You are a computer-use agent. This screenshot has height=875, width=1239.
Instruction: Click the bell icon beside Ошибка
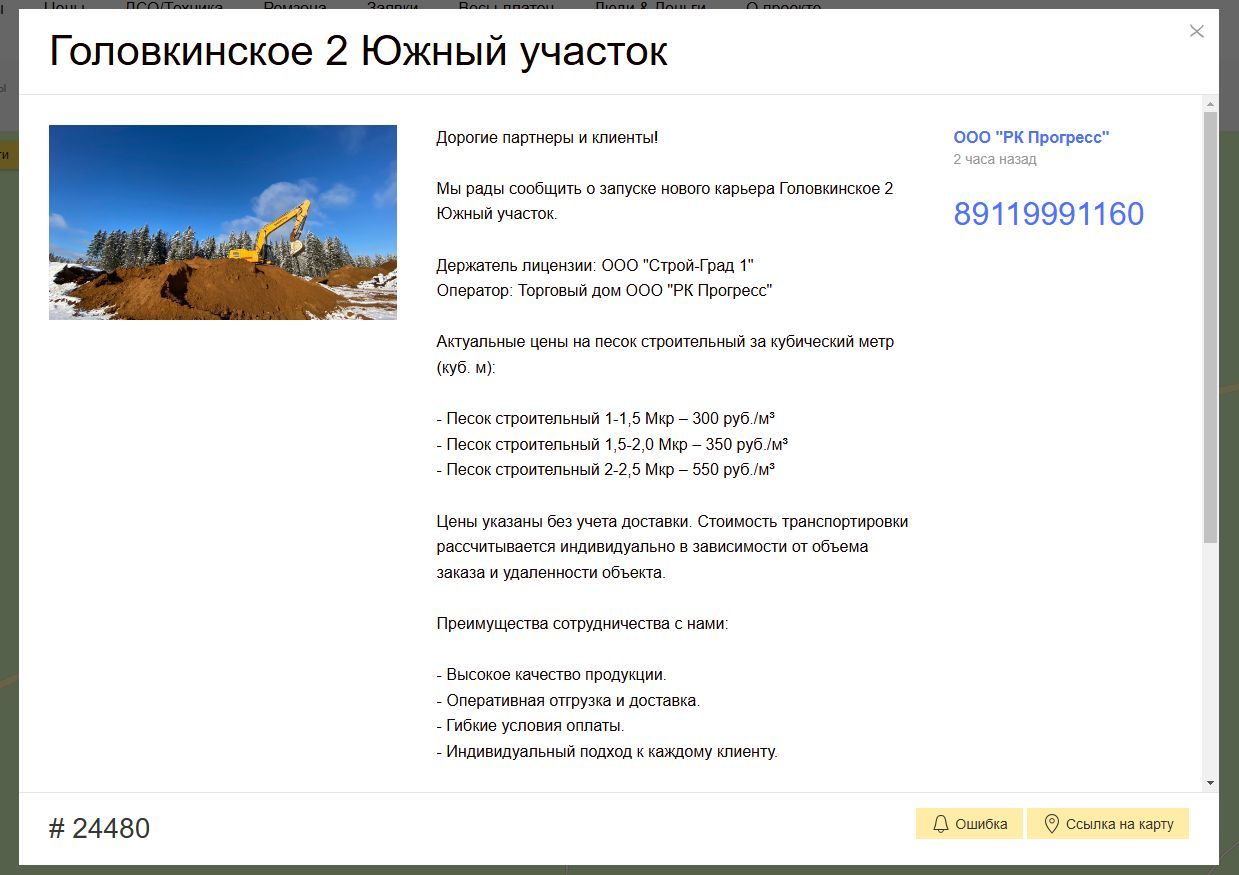940,824
